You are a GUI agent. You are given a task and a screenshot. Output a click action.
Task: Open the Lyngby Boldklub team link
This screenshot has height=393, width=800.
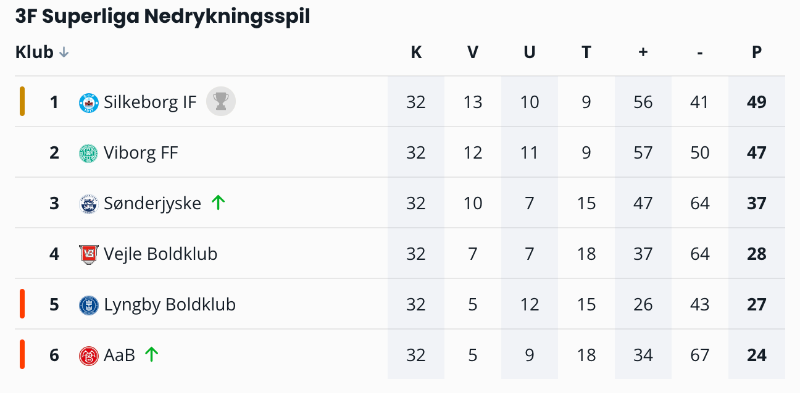(x=170, y=305)
